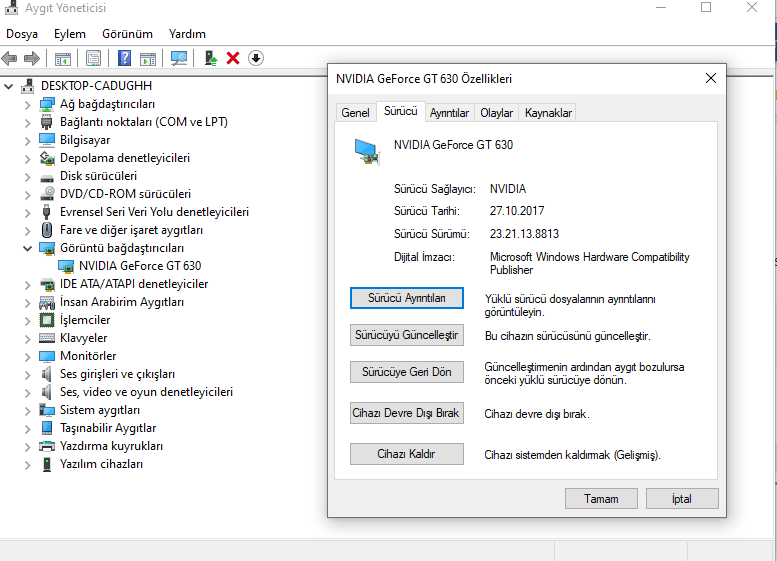Click the Bilgisayar monitor icon
777x561 pixels.
[47, 140]
